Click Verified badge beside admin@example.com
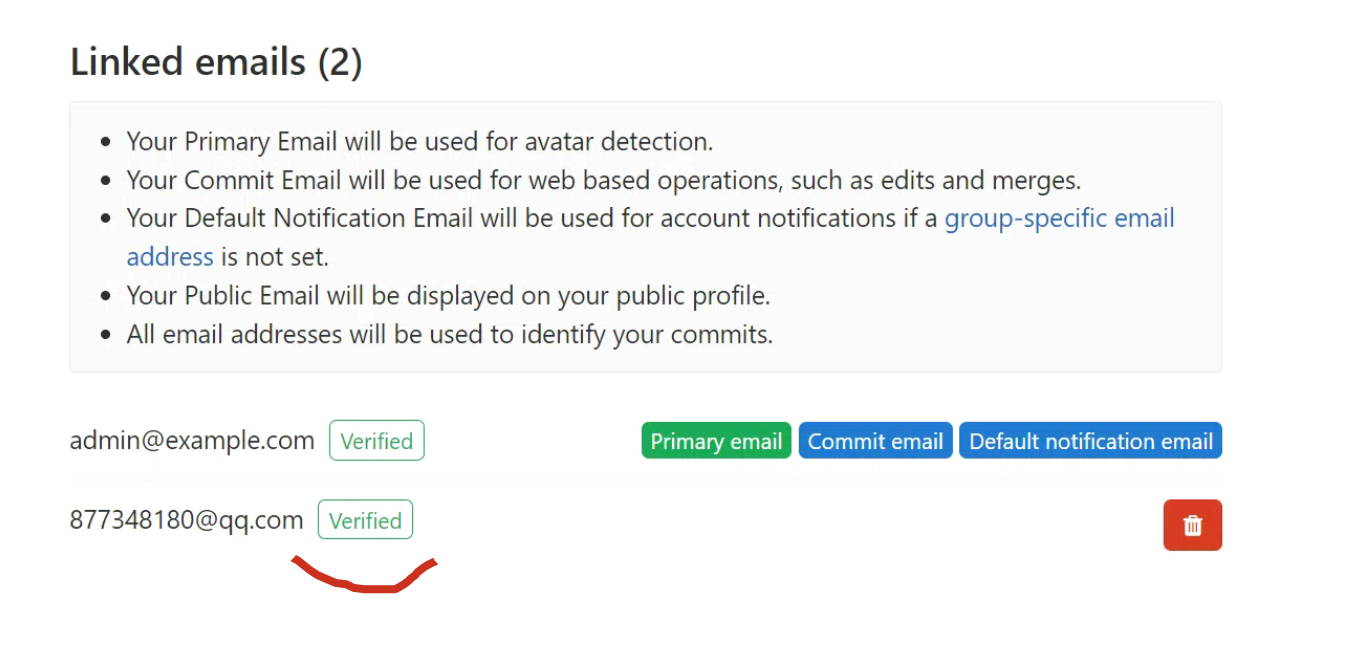 point(376,441)
